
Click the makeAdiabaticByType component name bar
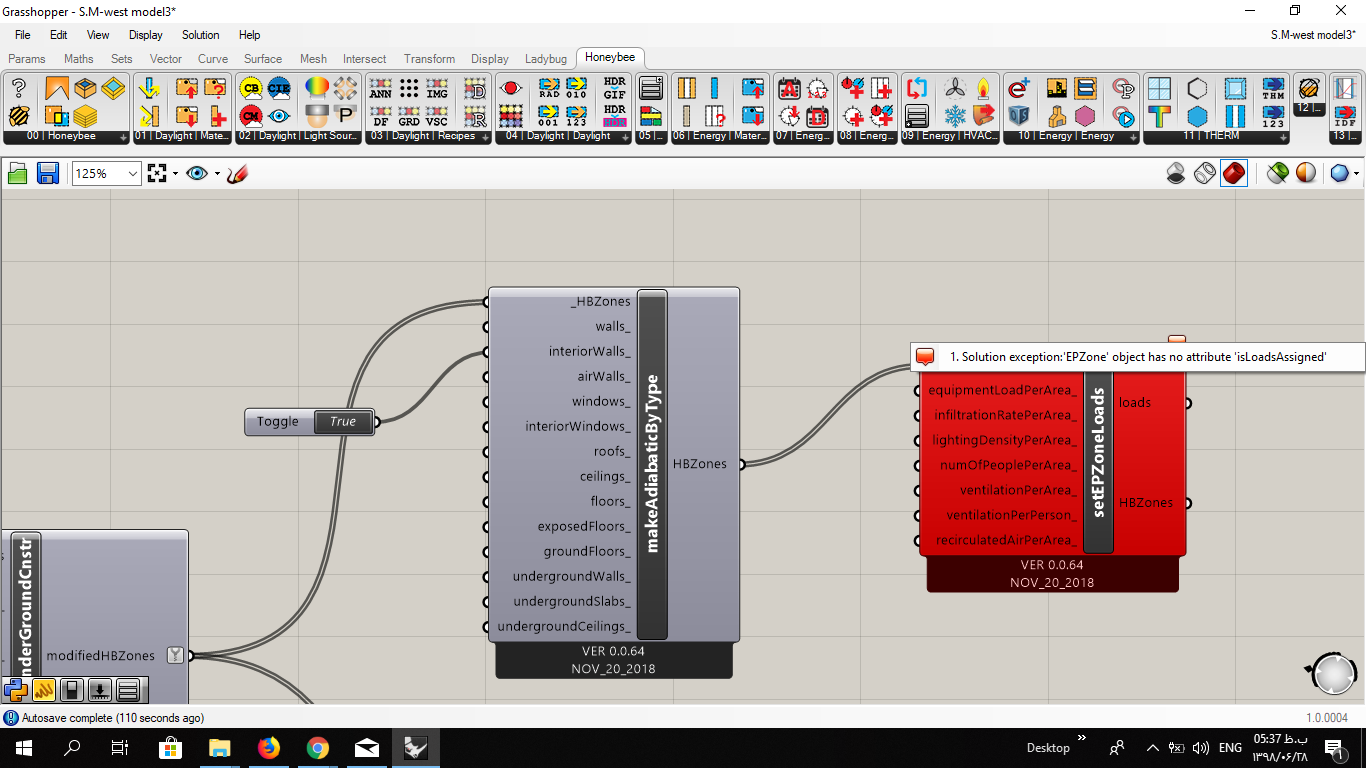point(652,464)
